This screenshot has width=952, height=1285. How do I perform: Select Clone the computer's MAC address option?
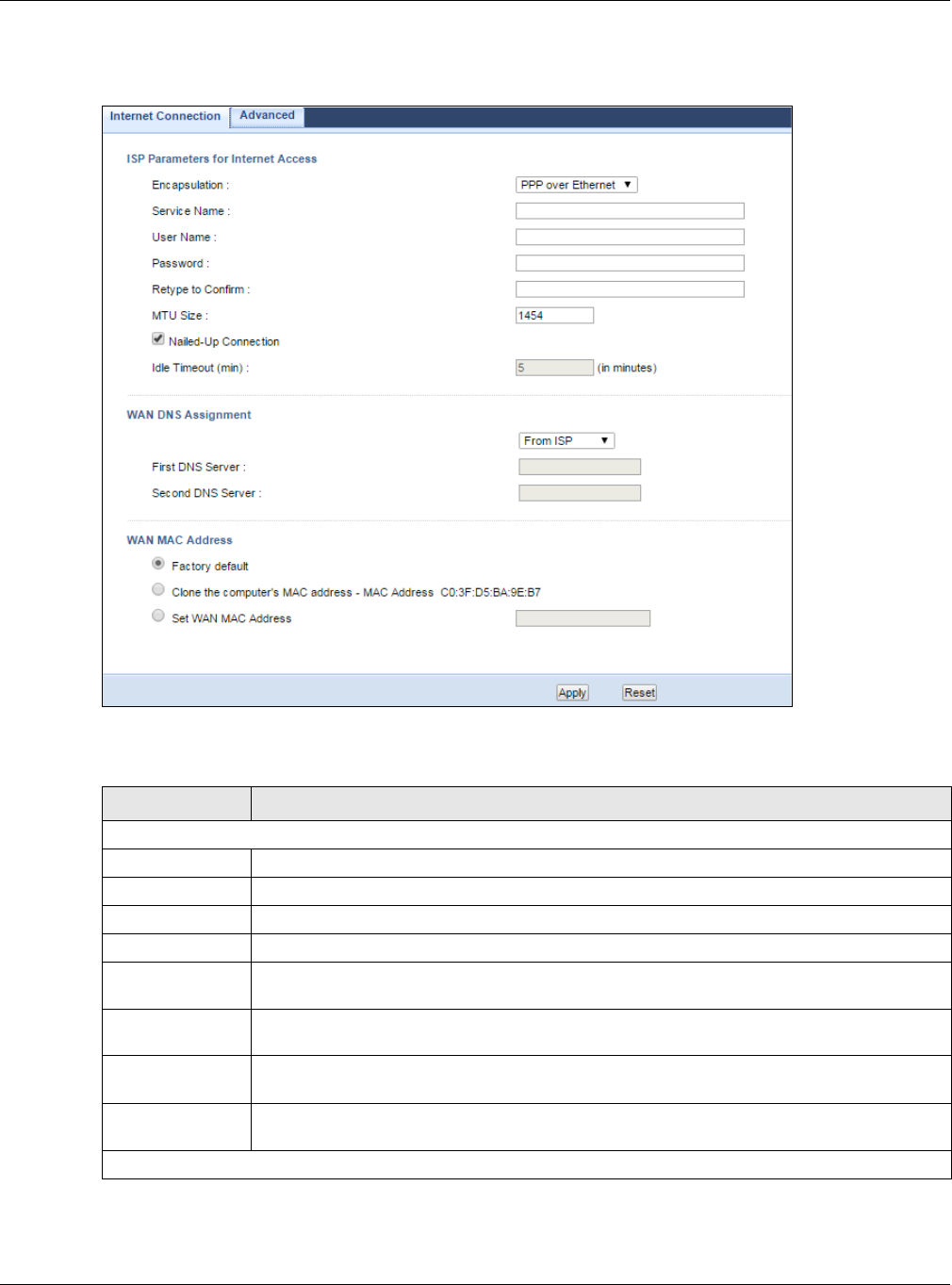tap(158, 590)
